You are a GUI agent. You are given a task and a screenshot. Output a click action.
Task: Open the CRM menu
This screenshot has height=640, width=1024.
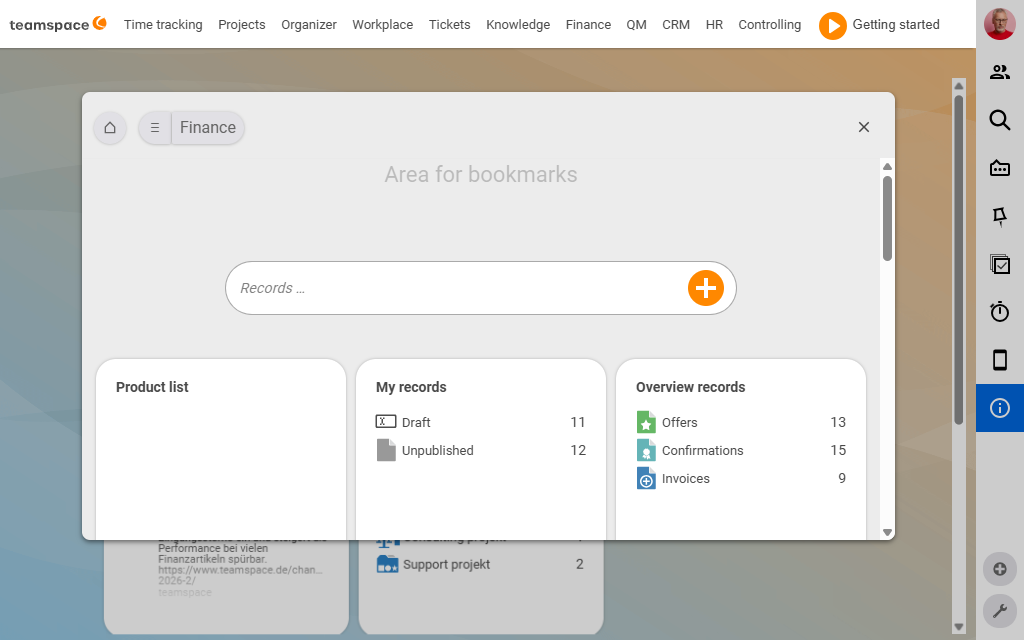(x=676, y=25)
